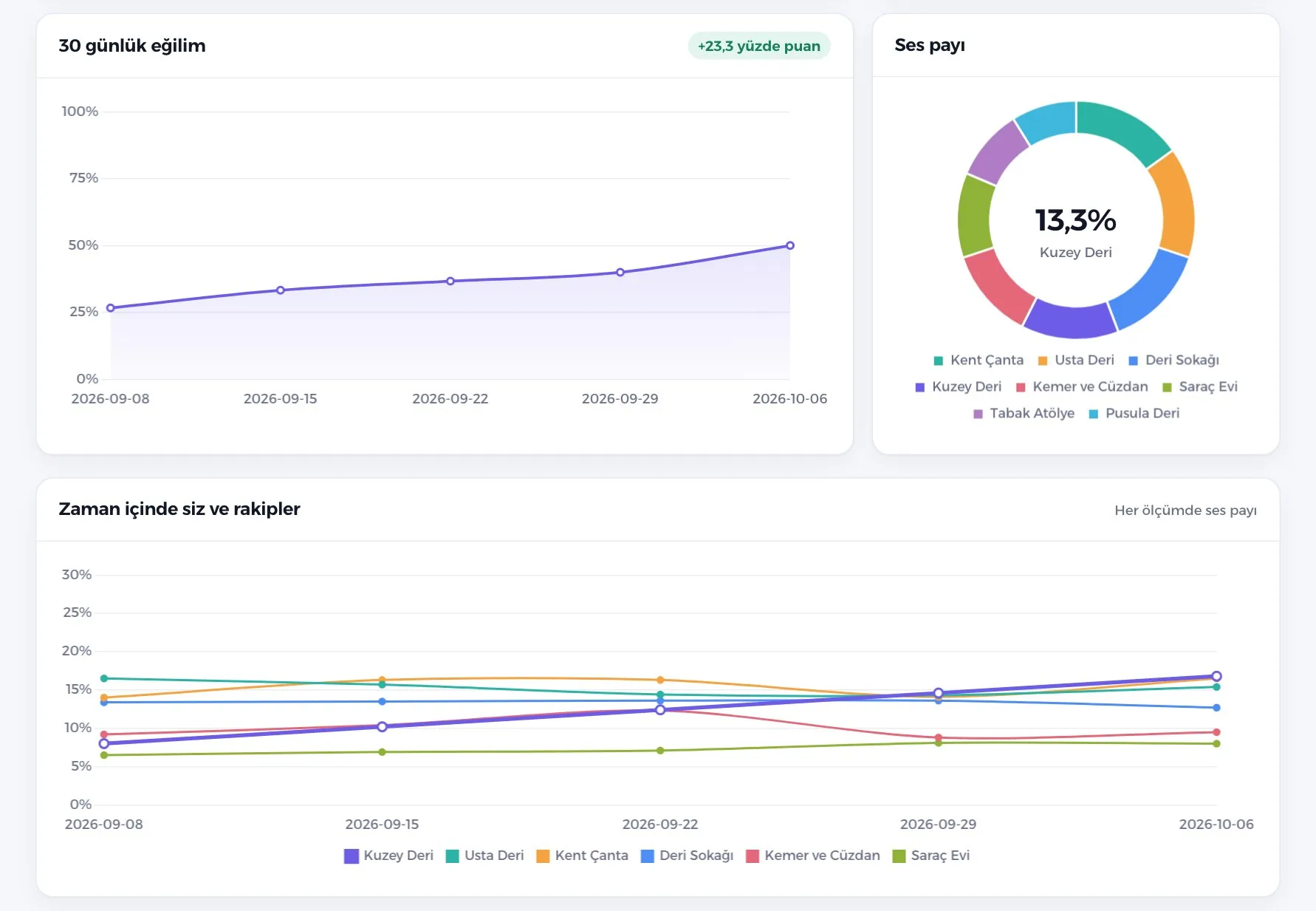The height and width of the screenshot is (911, 1316).
Task: Toggle Usta Deri series in bottom legend
Action: pos(485,856)
